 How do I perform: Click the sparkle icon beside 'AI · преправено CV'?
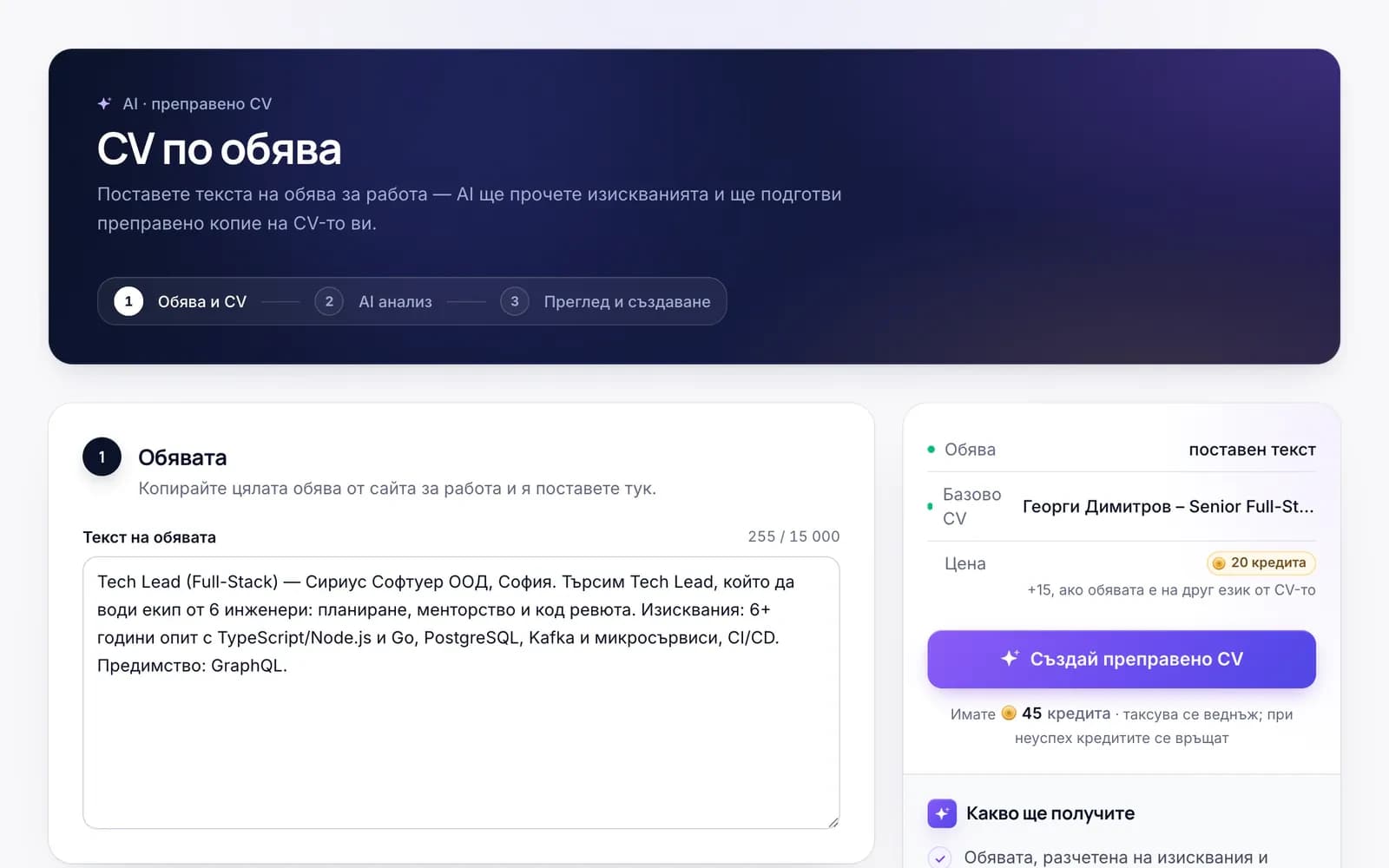[104, 103]
